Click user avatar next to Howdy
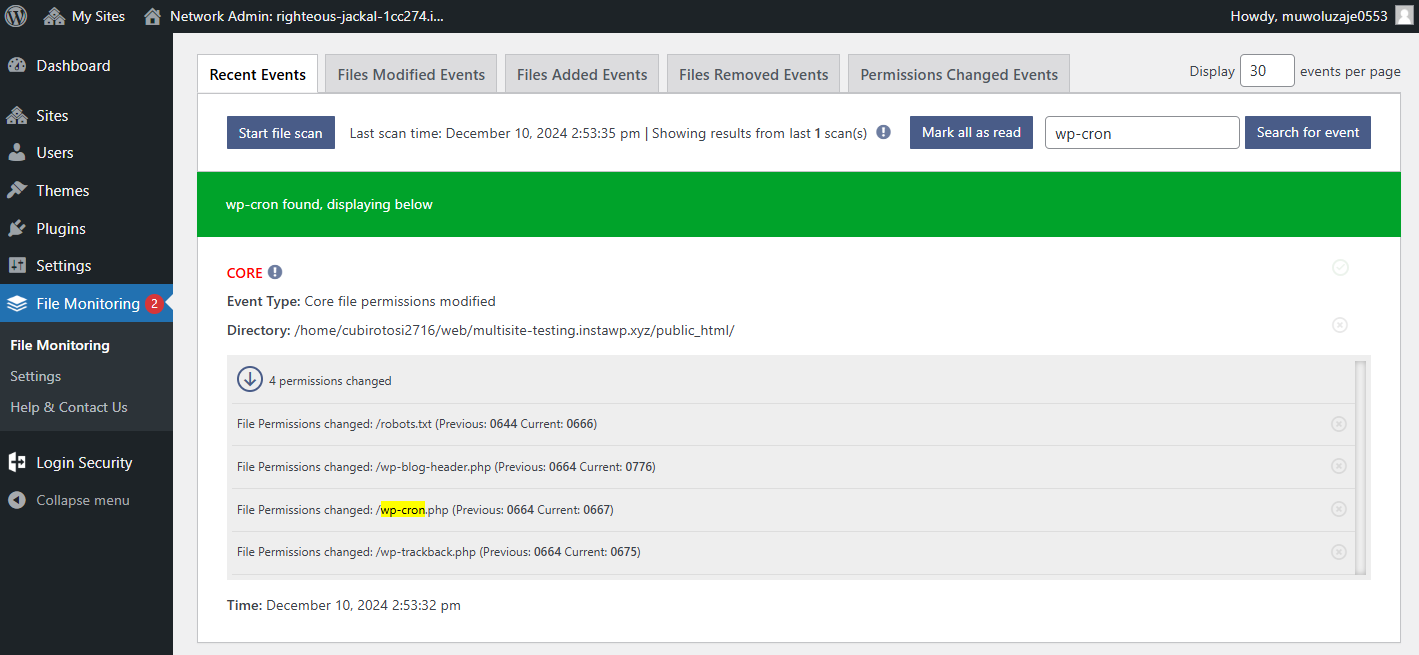Screen dimensions: 1419x655 click(1404, 16)
